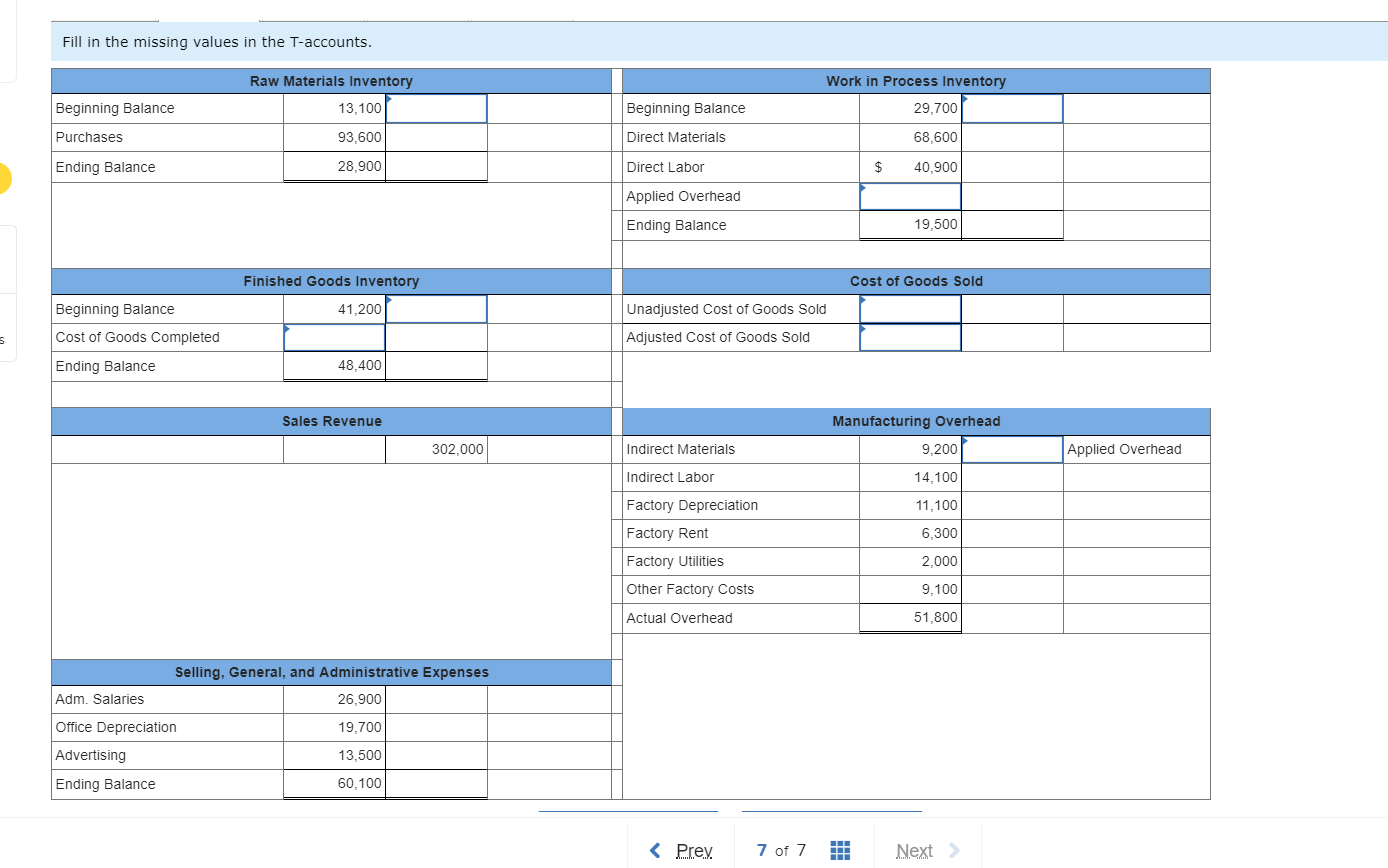This screenshot has height=868, width=1388.
Task: Click the Factory Rent label
Action: (667, 533)
